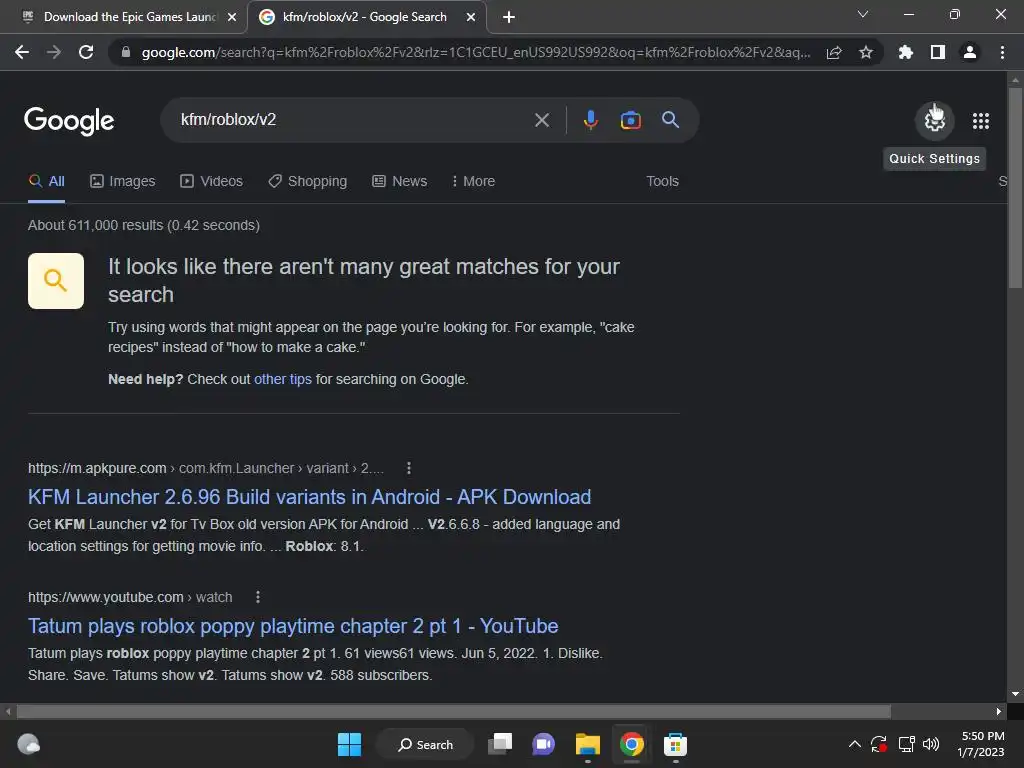Screen dimensions: 1024x768
Task: Close the Epic Games Launcher tab
Action: pos(232,17)
